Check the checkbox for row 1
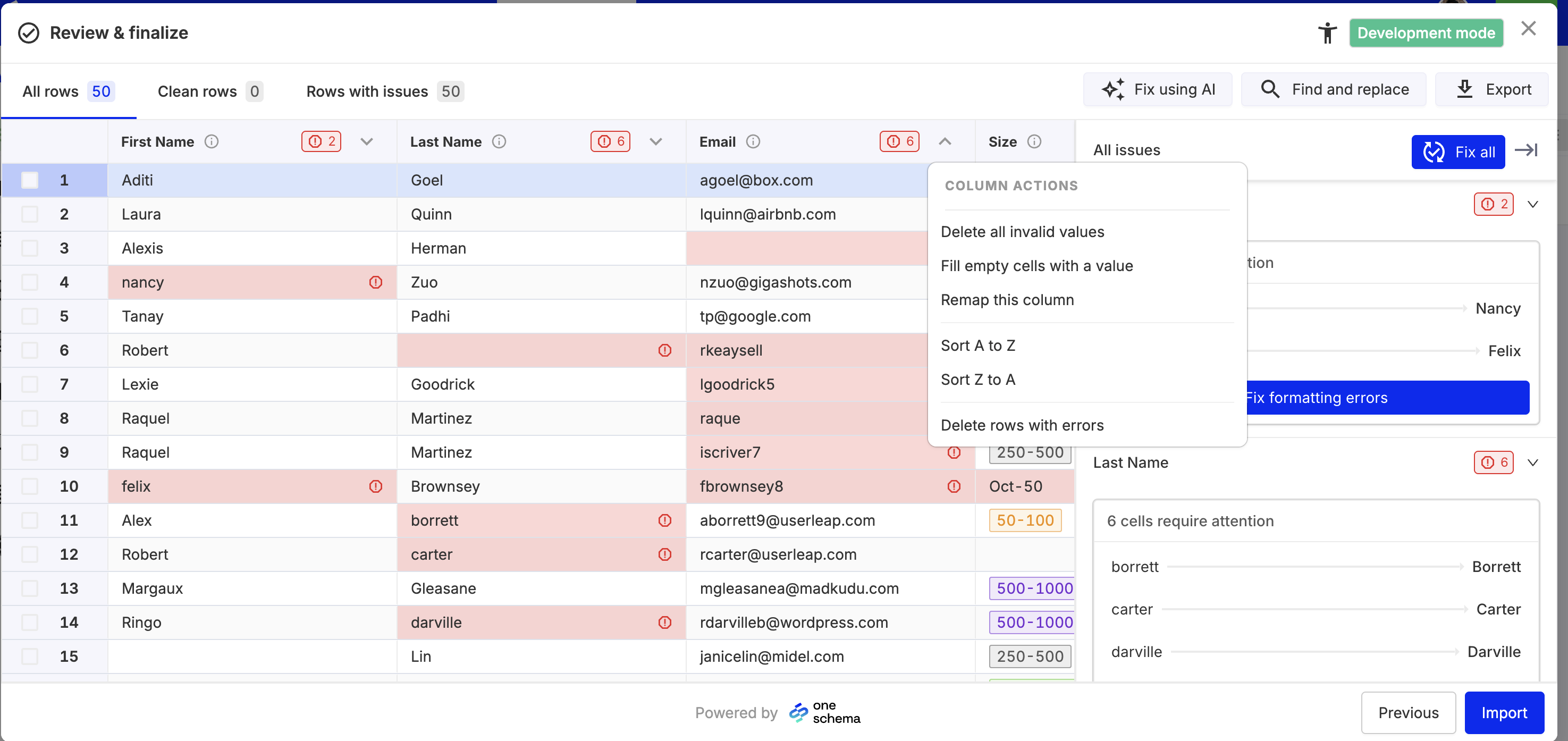The width and height of the screenshot is (1568, 741). pyautogui.click(x=30, y=180)
